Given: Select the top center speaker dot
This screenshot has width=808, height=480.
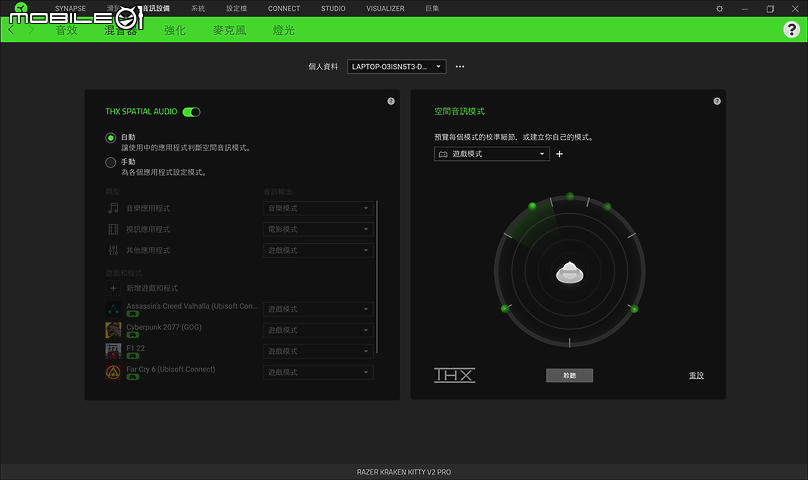Looking at the screenshot, I should tap(569, 196).
